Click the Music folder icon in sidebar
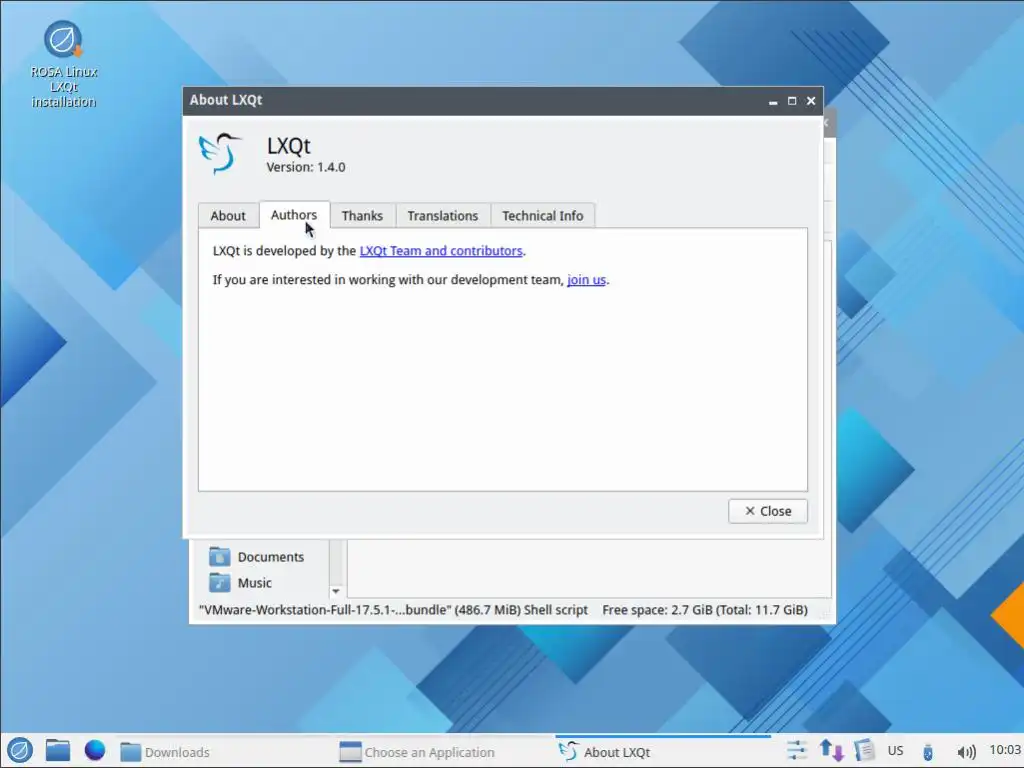 coord(219,582)
